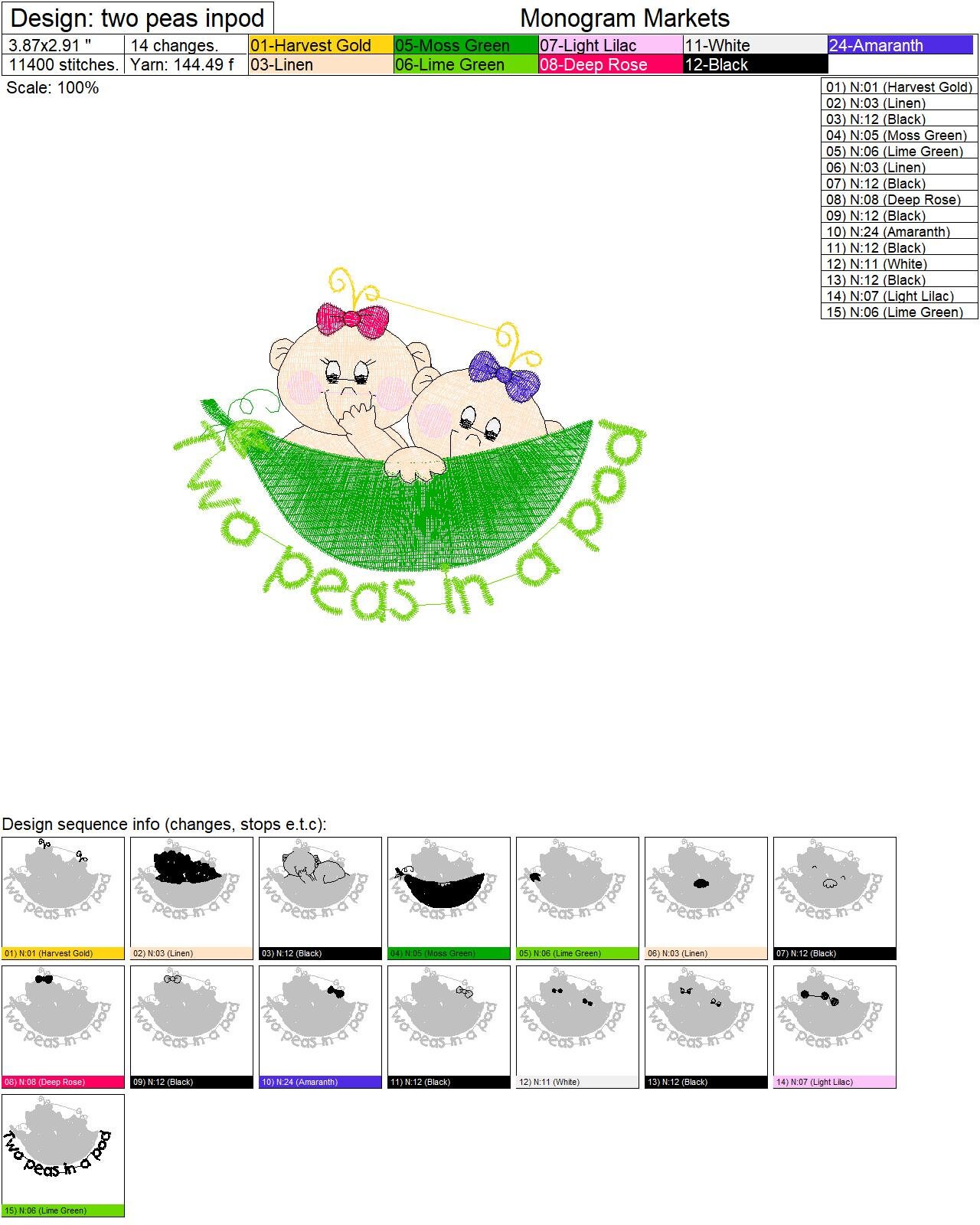This screenshot has width=980, height=1225.
Task: Open thumbnail step 01 Harvest Gold antennae
Action: [x=63, y=898]
